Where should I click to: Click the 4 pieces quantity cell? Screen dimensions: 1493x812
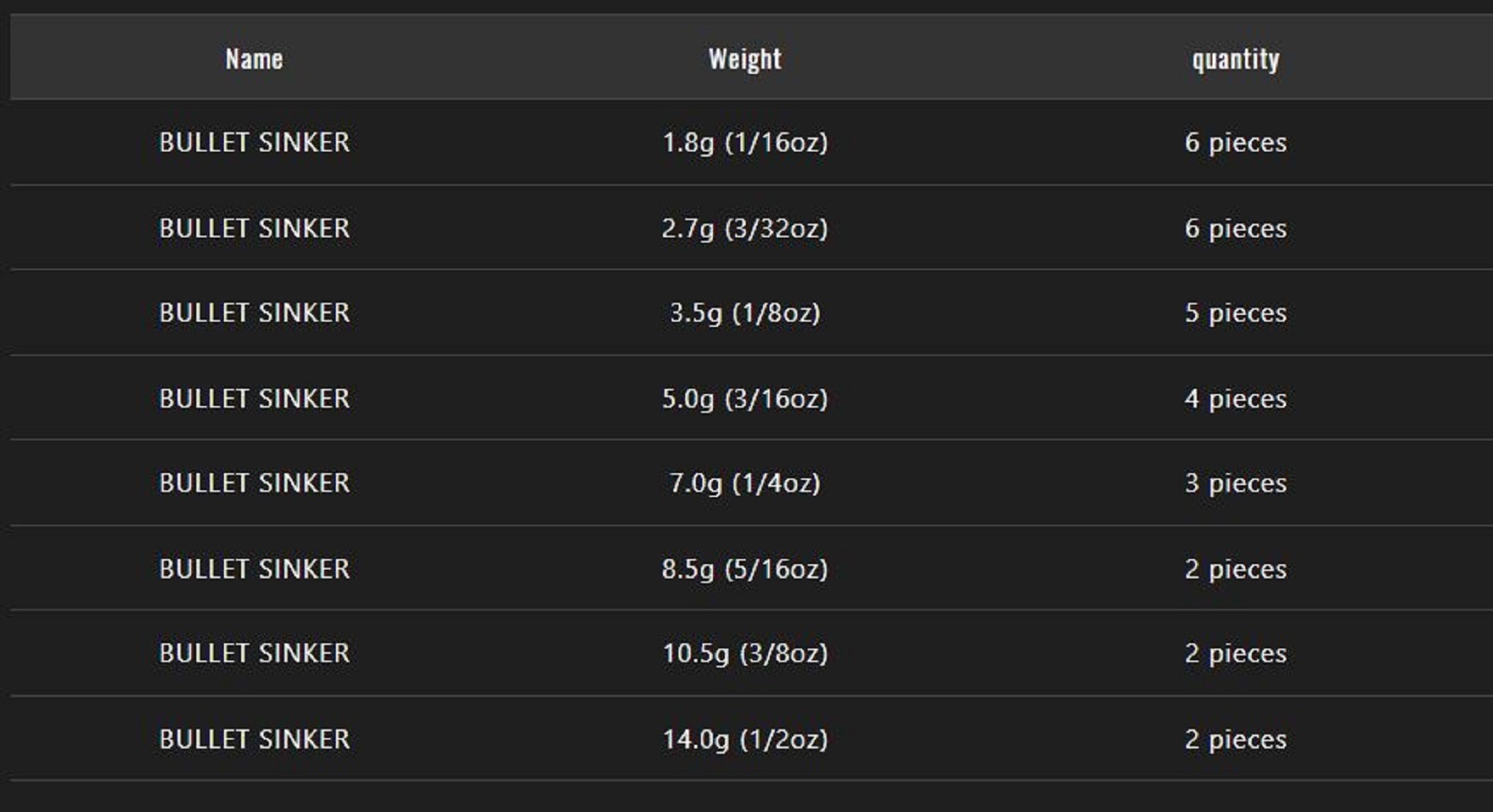click(x=1235, y=399)
